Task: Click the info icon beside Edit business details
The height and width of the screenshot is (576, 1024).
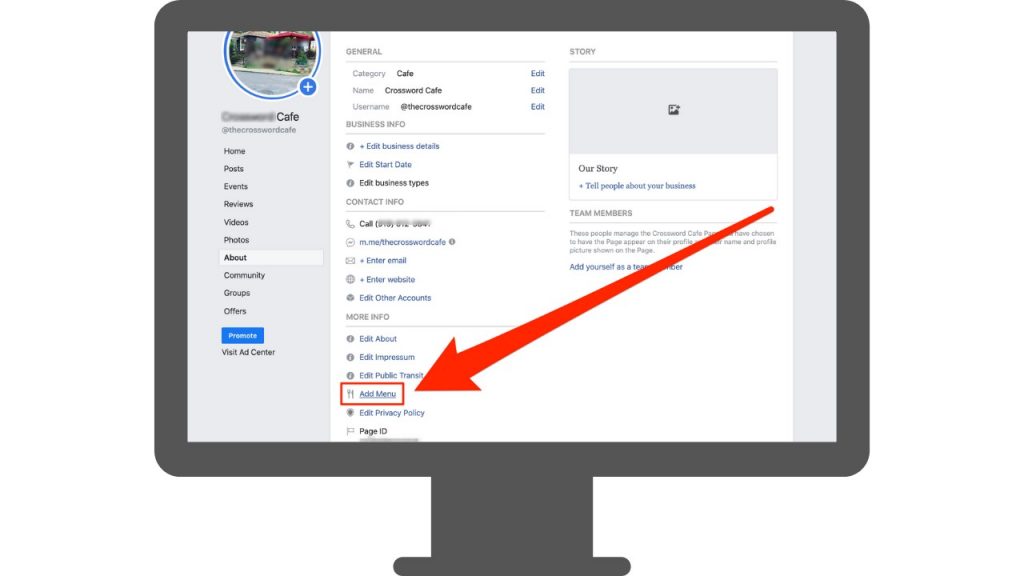Action: [350, 146]
